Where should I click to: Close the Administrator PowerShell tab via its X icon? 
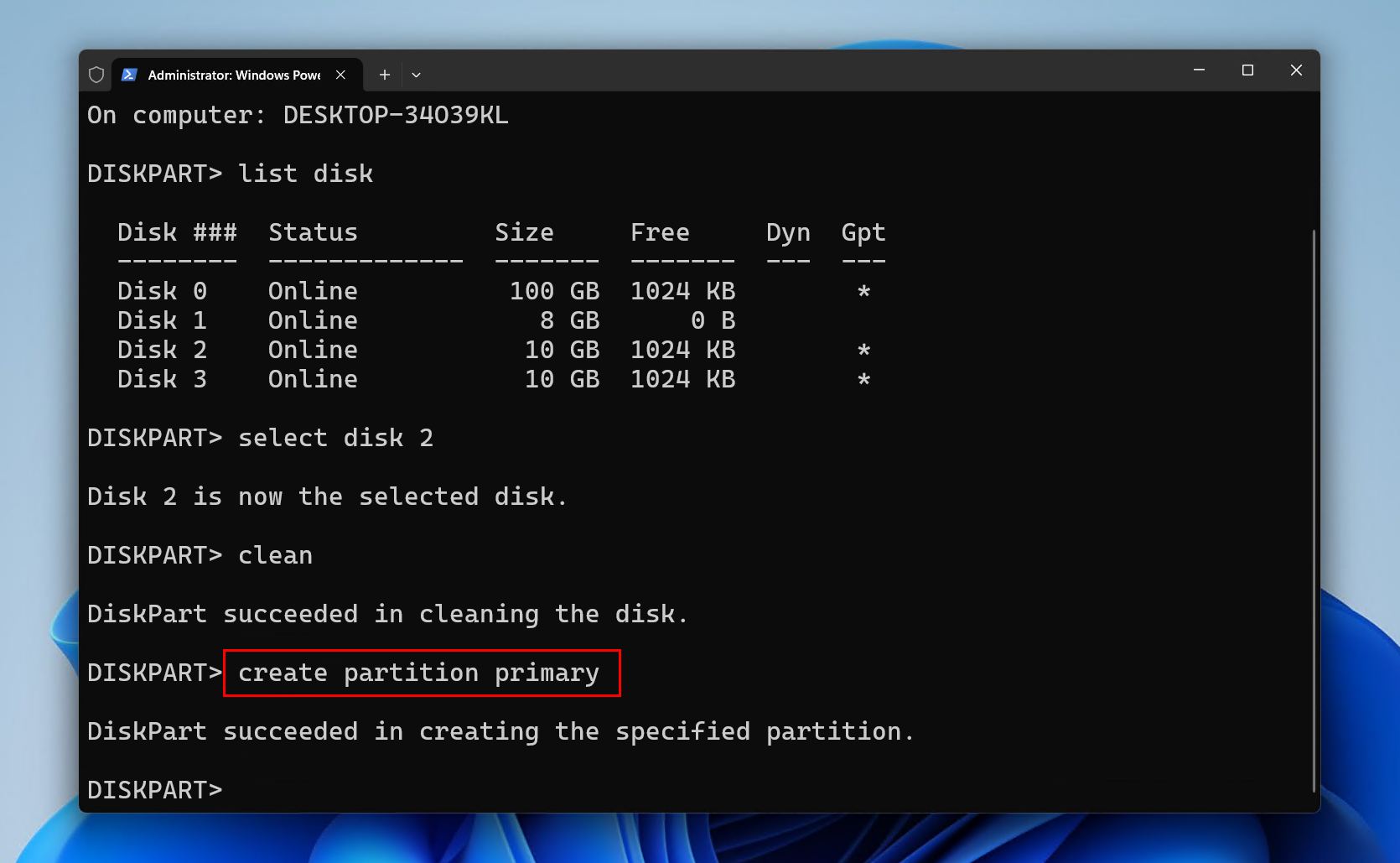pyautogui.click(x=340, y=75)
